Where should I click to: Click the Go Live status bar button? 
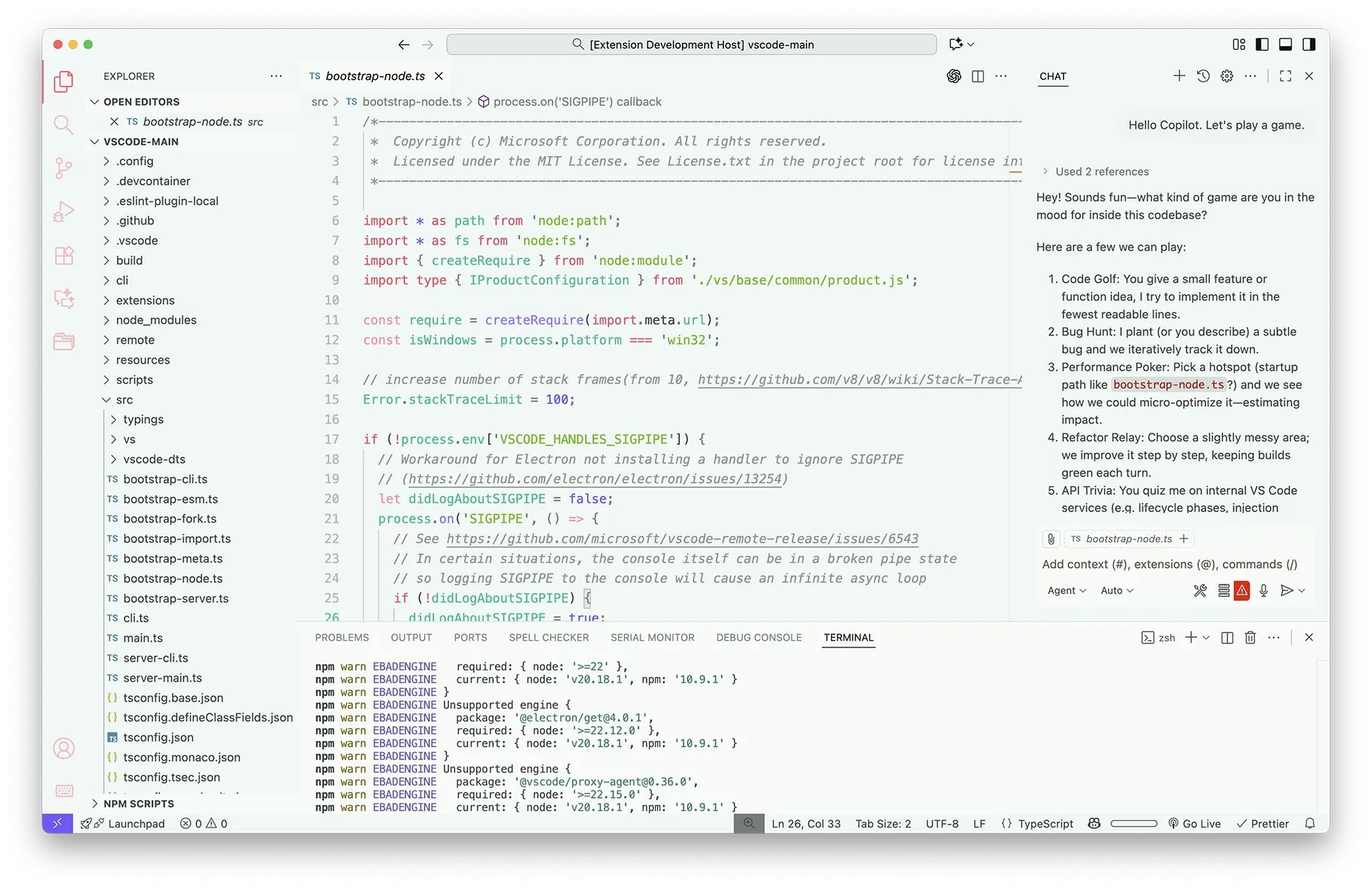coord(1196,823)
